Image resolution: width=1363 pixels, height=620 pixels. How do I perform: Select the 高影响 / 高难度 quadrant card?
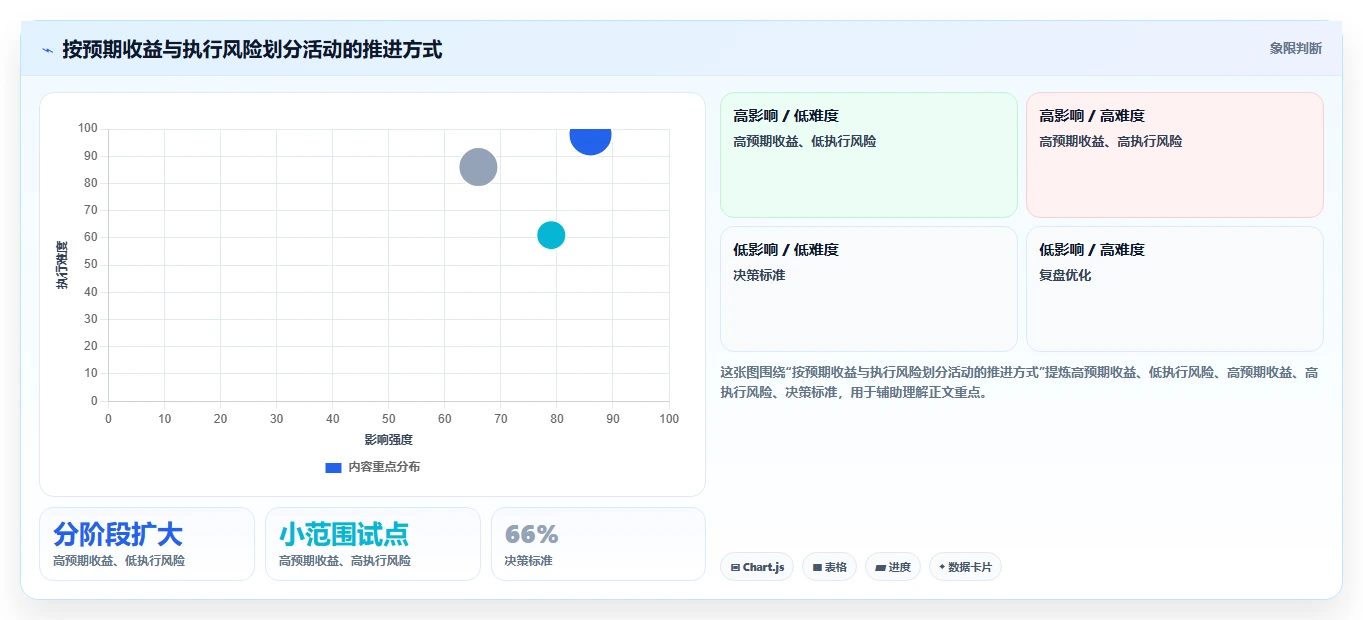tap(1174, 155)
